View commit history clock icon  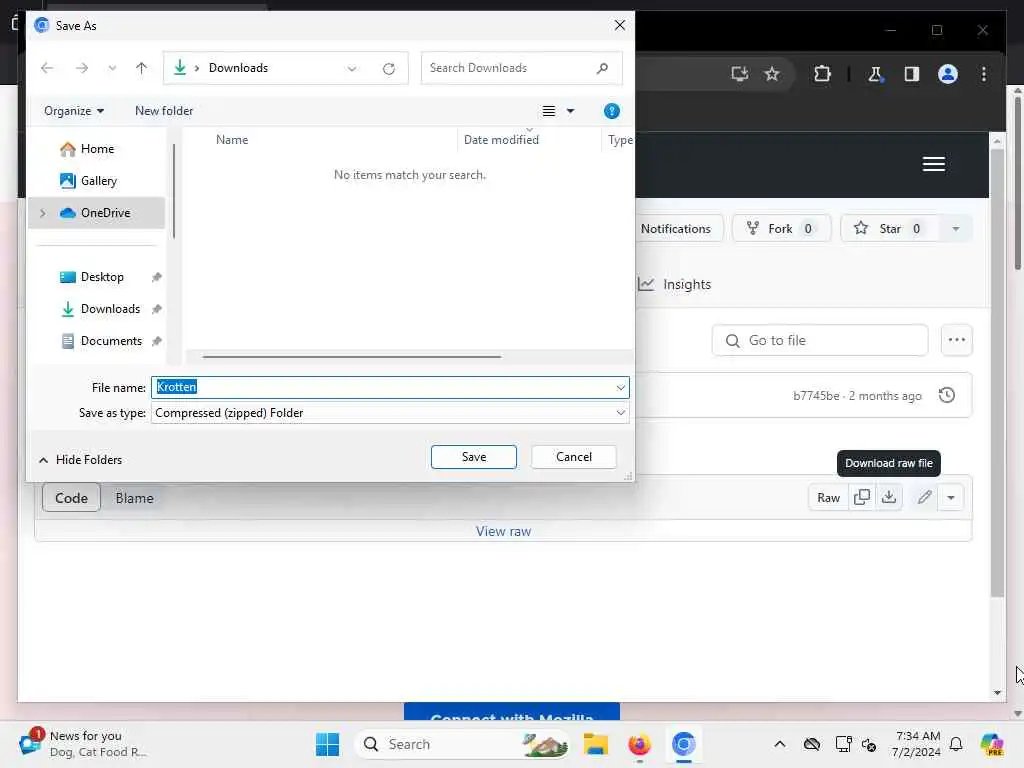[x=946, y=395]
